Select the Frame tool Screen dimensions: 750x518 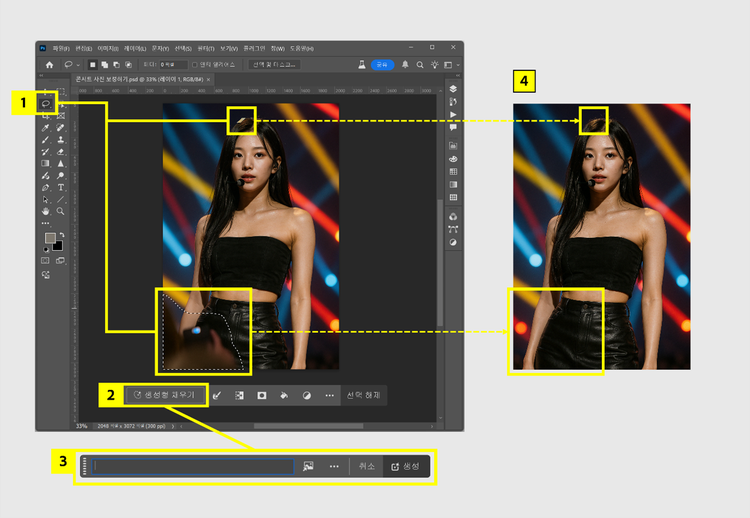61,116
